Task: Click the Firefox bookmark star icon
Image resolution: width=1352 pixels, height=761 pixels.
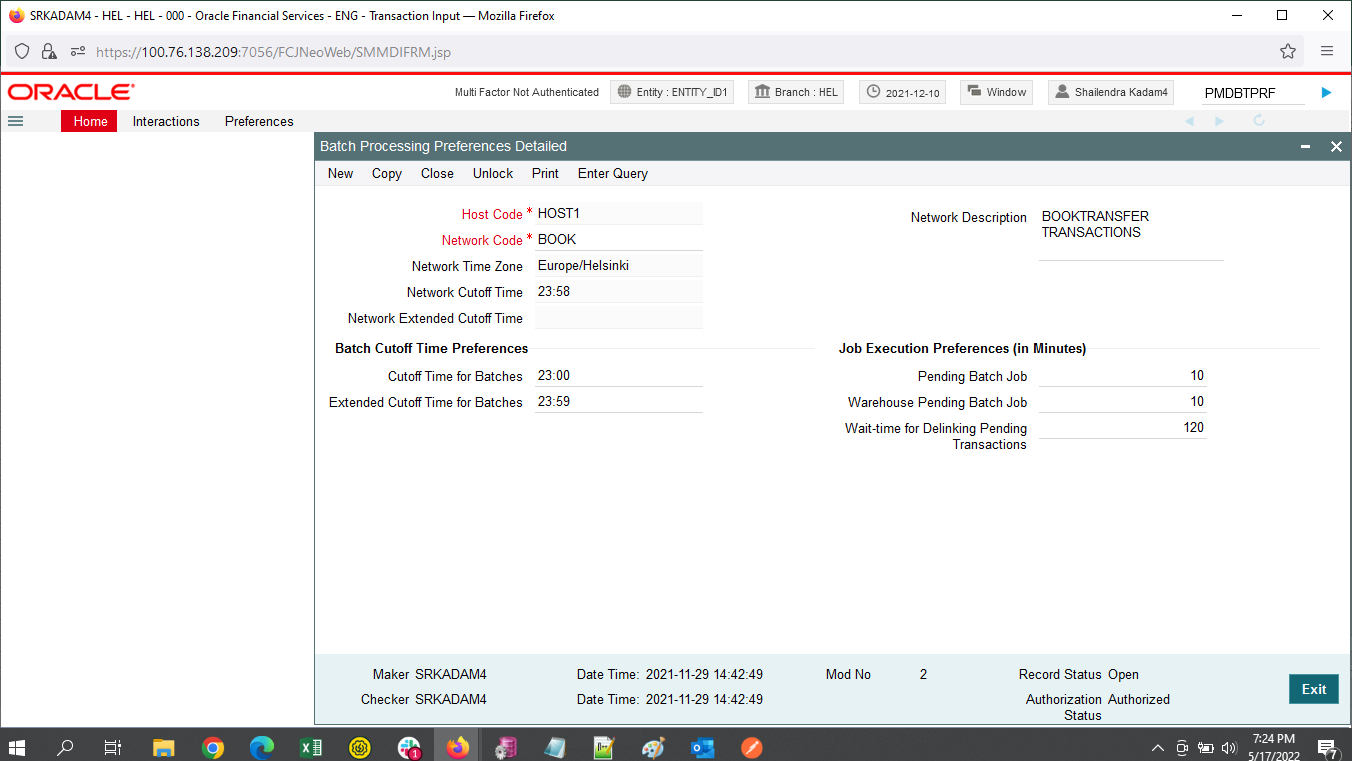Action: (x=1288, y=51)
